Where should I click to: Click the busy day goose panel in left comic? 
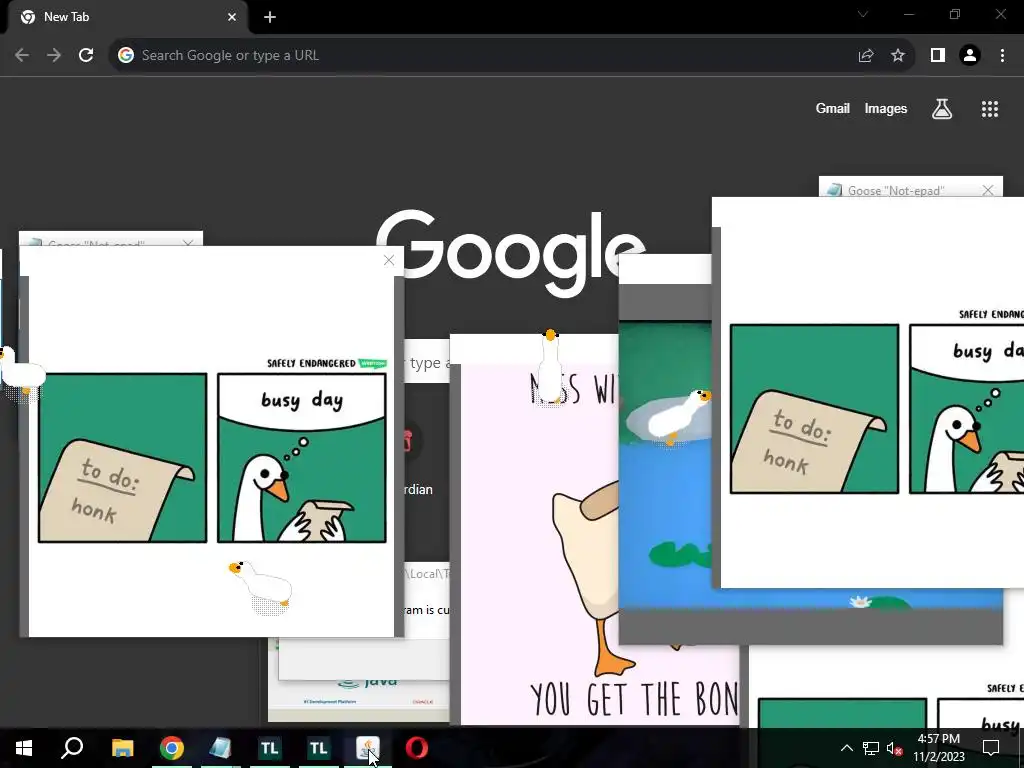[x=302, y=458]
